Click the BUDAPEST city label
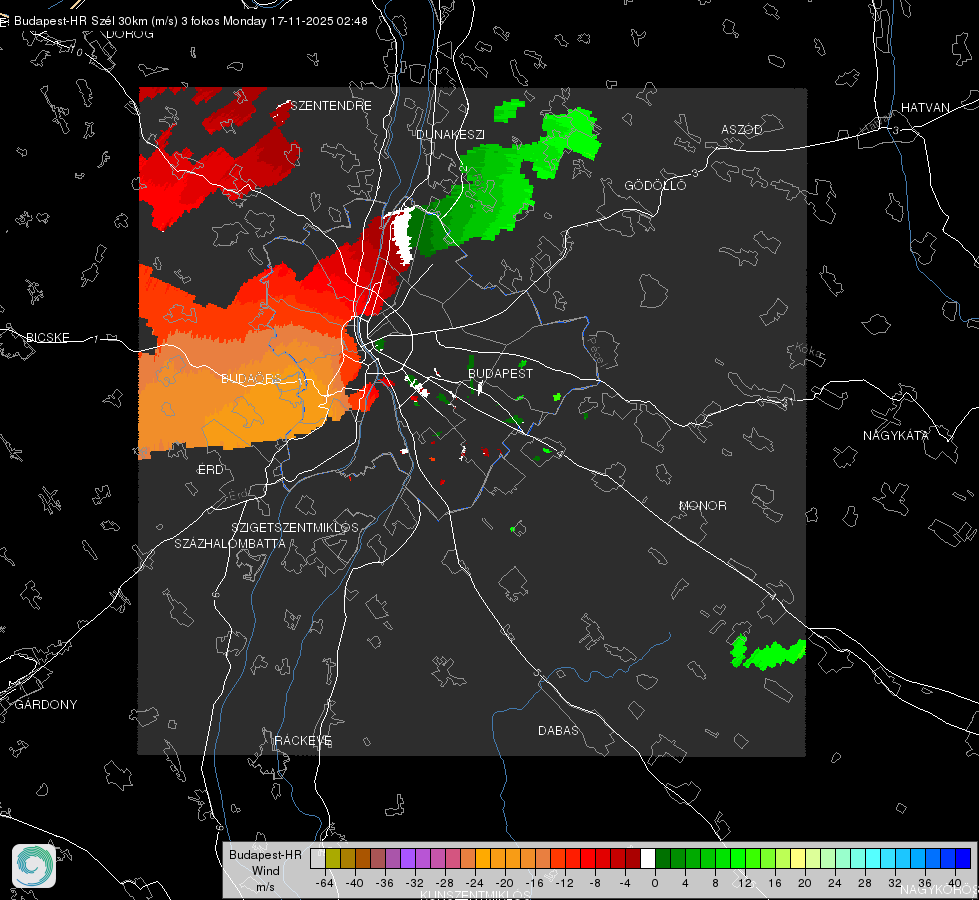979x900 pixels. click(500, 373)
